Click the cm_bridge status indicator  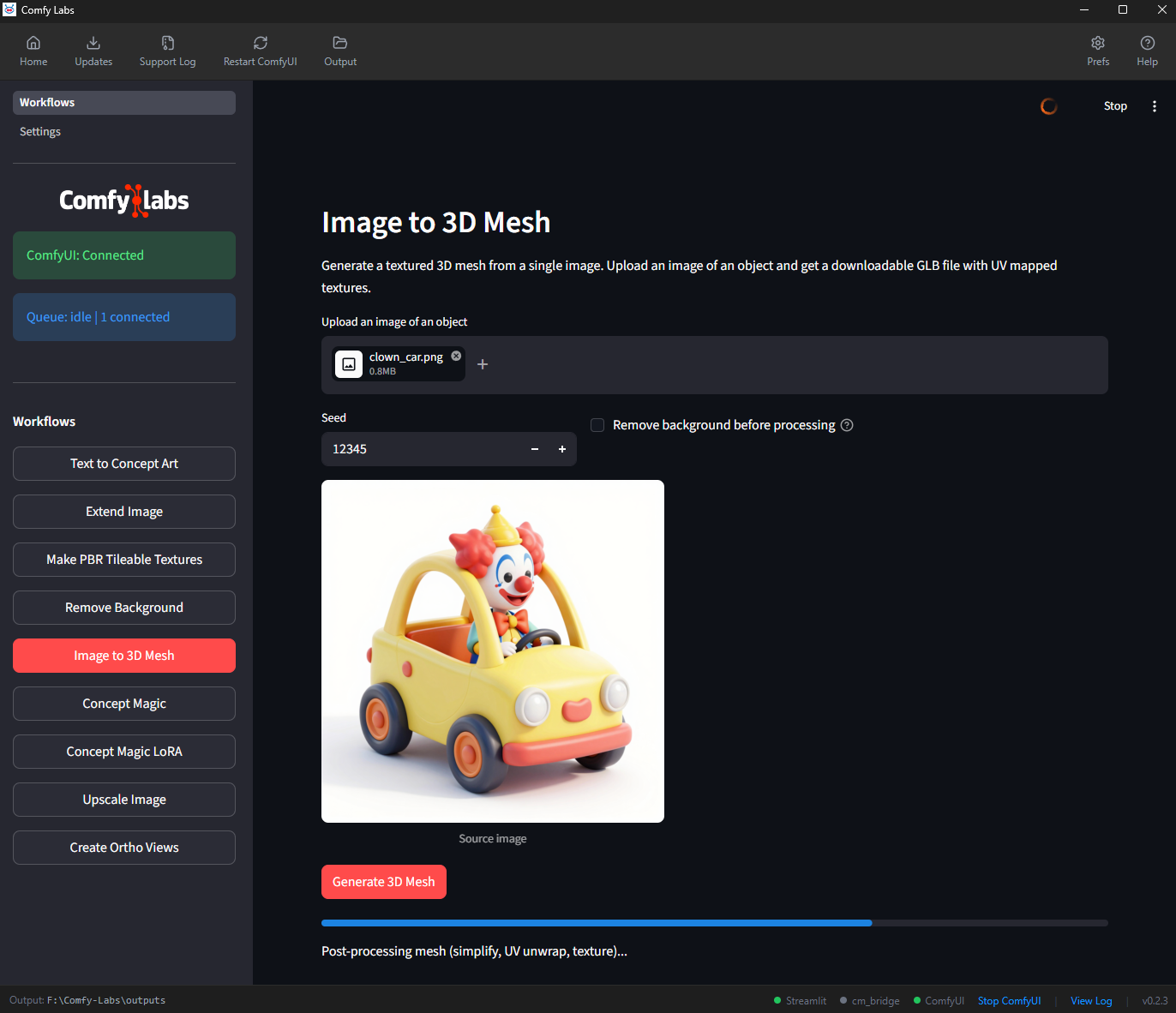click(870, 1001)
